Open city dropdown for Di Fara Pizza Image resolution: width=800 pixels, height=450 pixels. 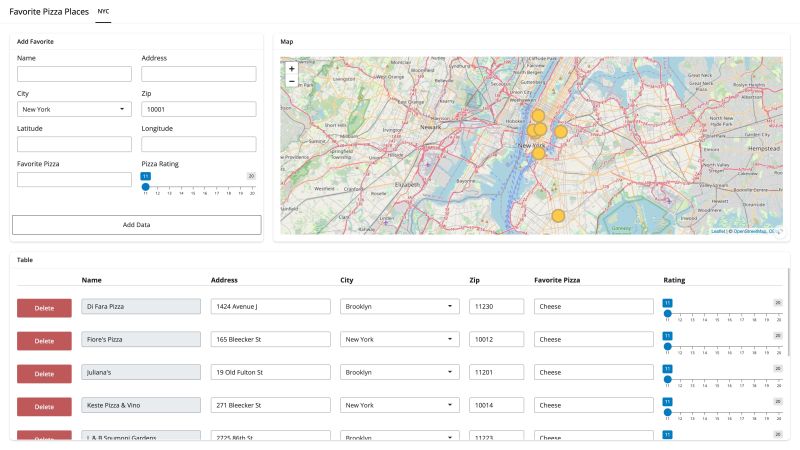[399, 306]
